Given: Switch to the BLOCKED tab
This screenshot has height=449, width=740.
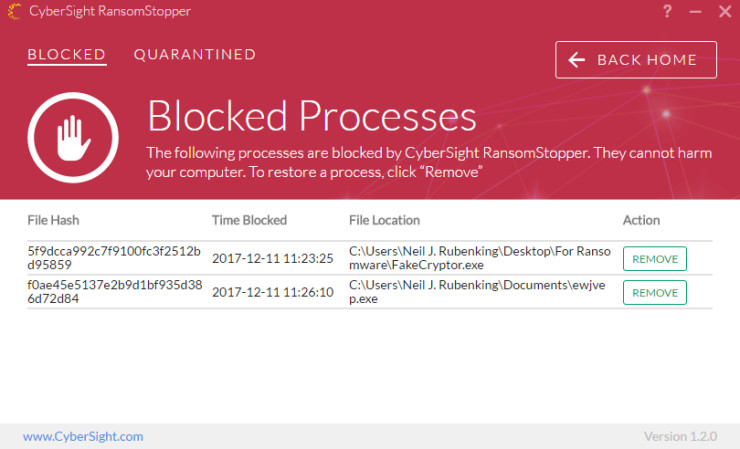Looking at the screenshot, I should click(67, 55).
